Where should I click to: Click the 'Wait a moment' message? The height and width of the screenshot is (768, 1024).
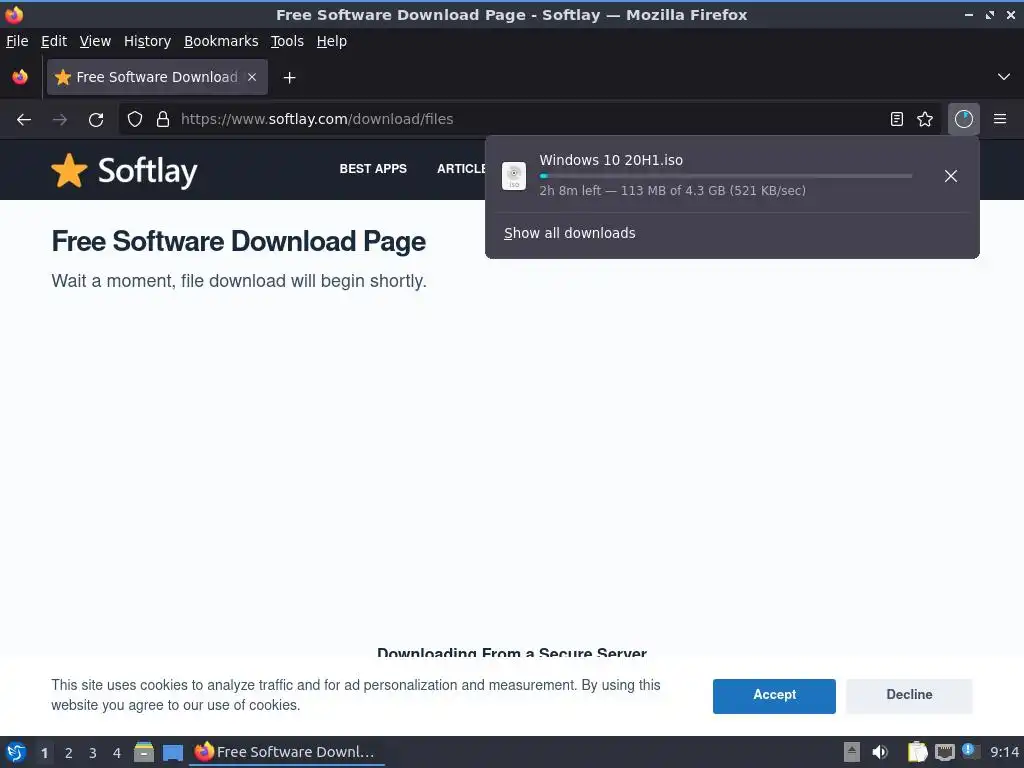239,281
